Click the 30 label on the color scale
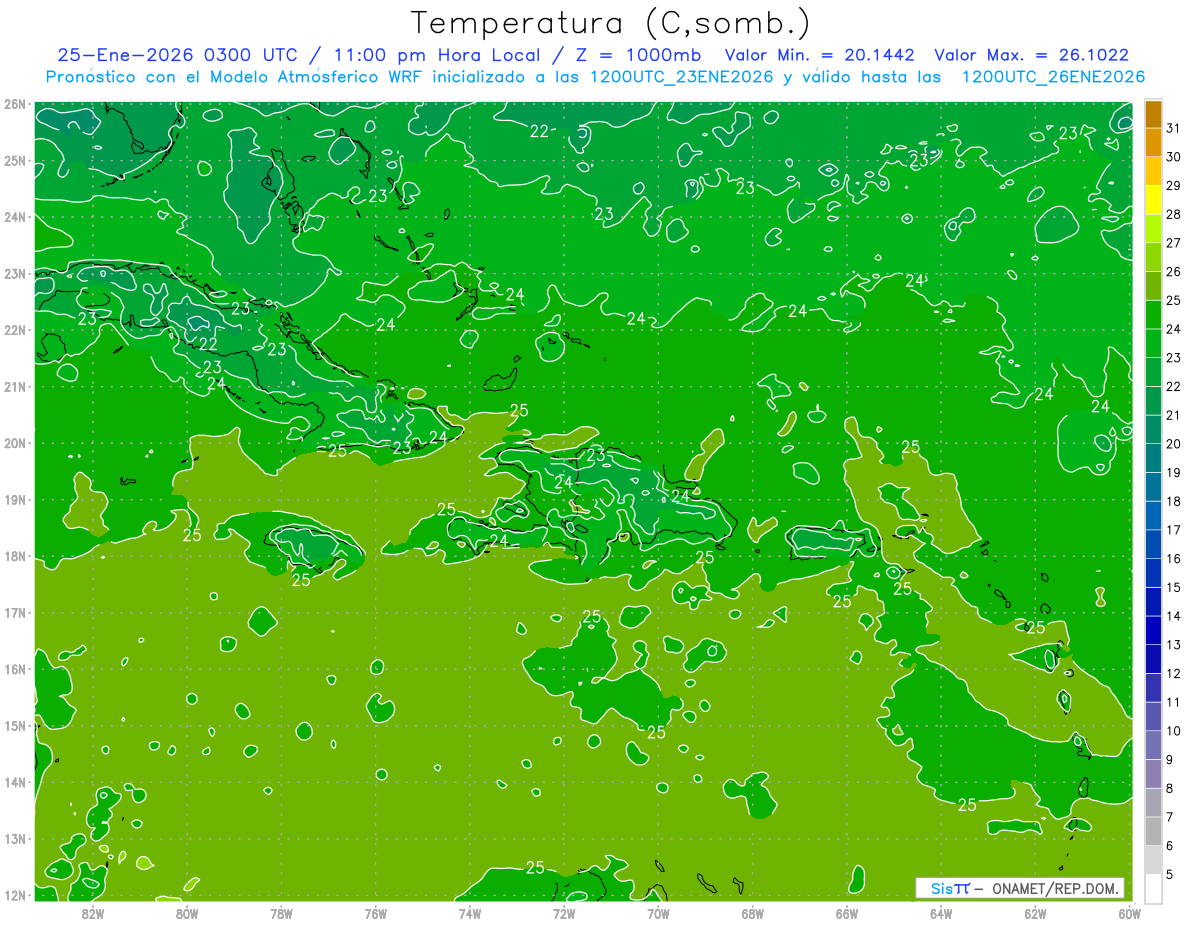The image size is (1200, 927). 1173,156
